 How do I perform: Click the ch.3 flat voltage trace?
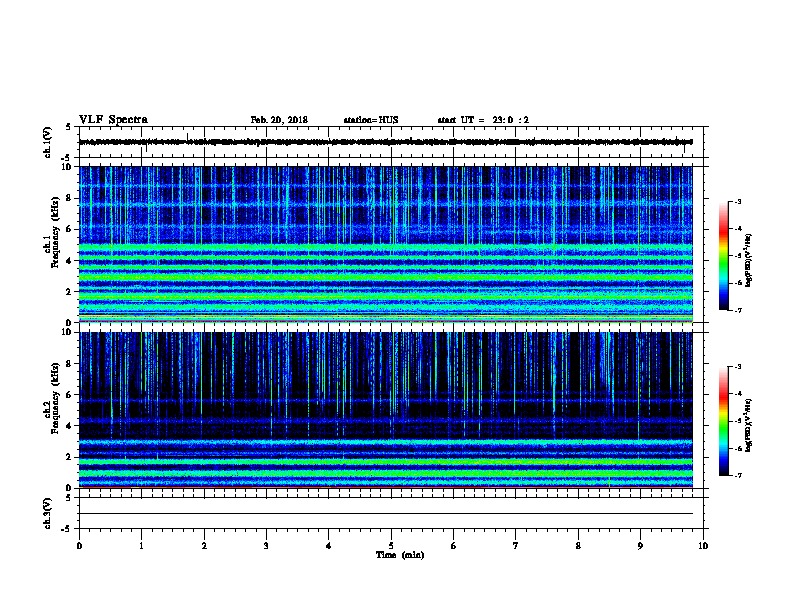click(x=386, y=514)
